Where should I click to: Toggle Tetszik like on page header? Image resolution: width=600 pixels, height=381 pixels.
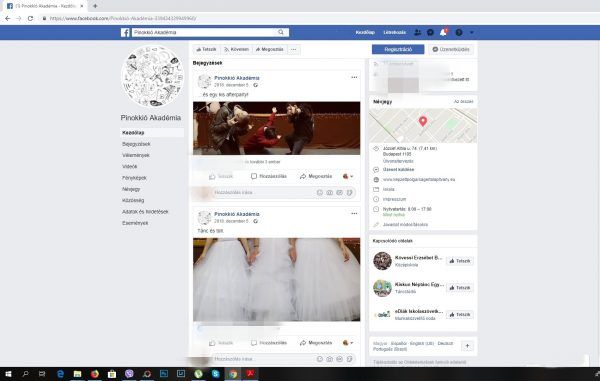[206, 49]
